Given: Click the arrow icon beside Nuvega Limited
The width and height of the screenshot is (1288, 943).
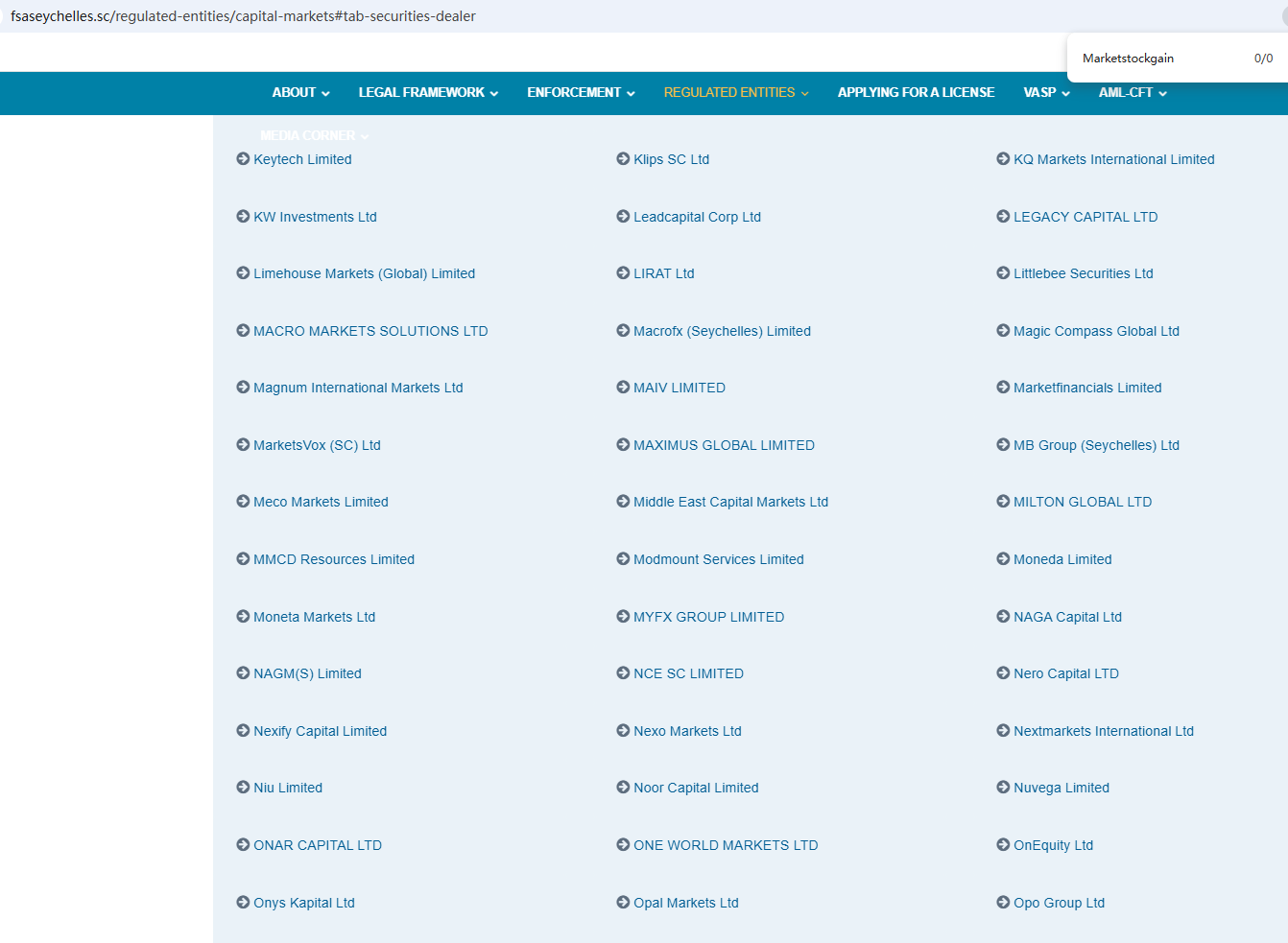Looking at the screenshot, I should pos(1003,788).
